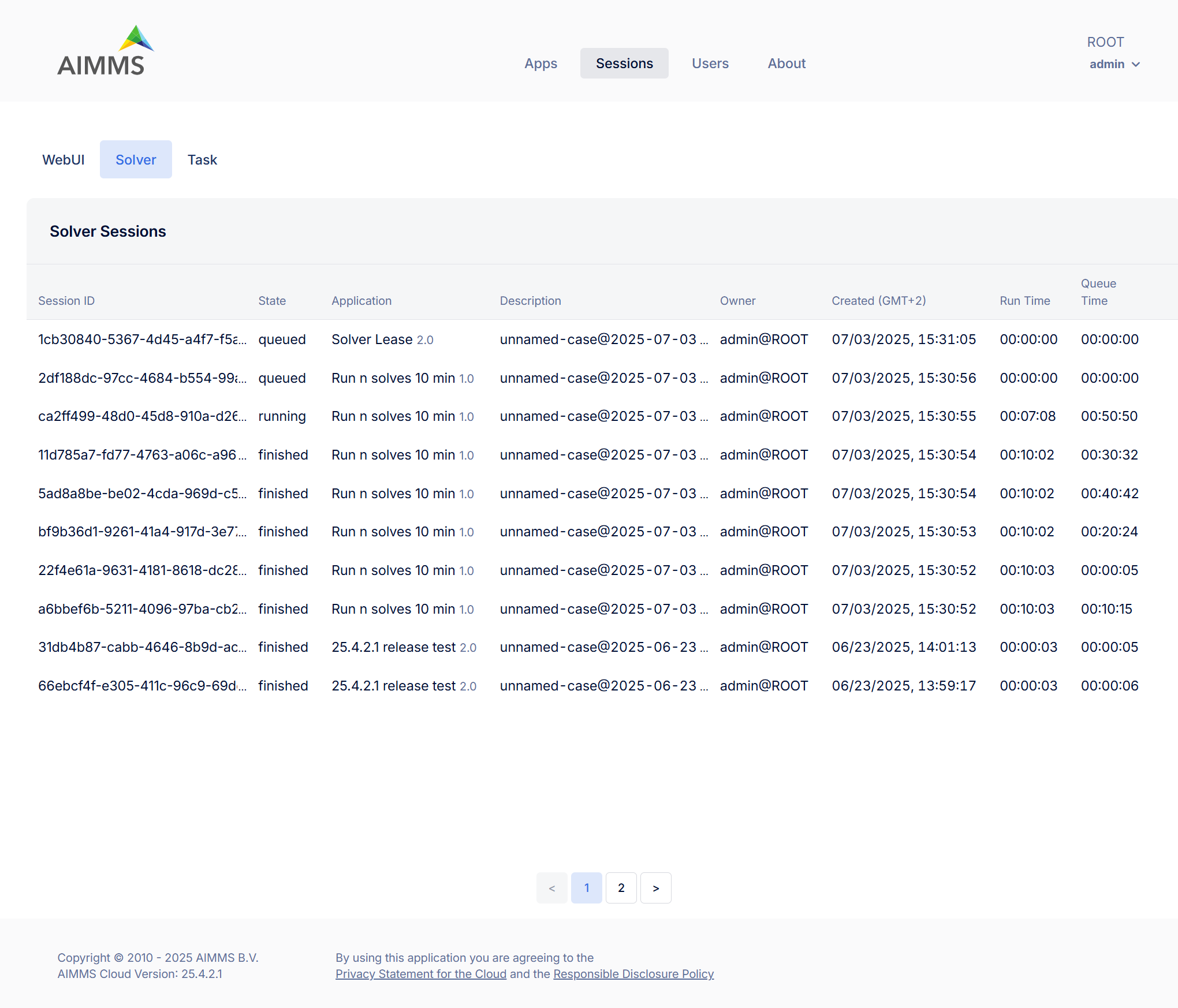Select the Solver tab
Viewport: 1178px width, 1008px height.
click(136, 159)
